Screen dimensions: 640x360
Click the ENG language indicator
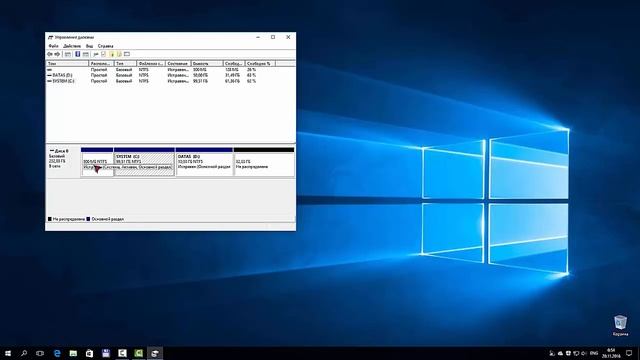pyautogui.click(x=594, y=353)
